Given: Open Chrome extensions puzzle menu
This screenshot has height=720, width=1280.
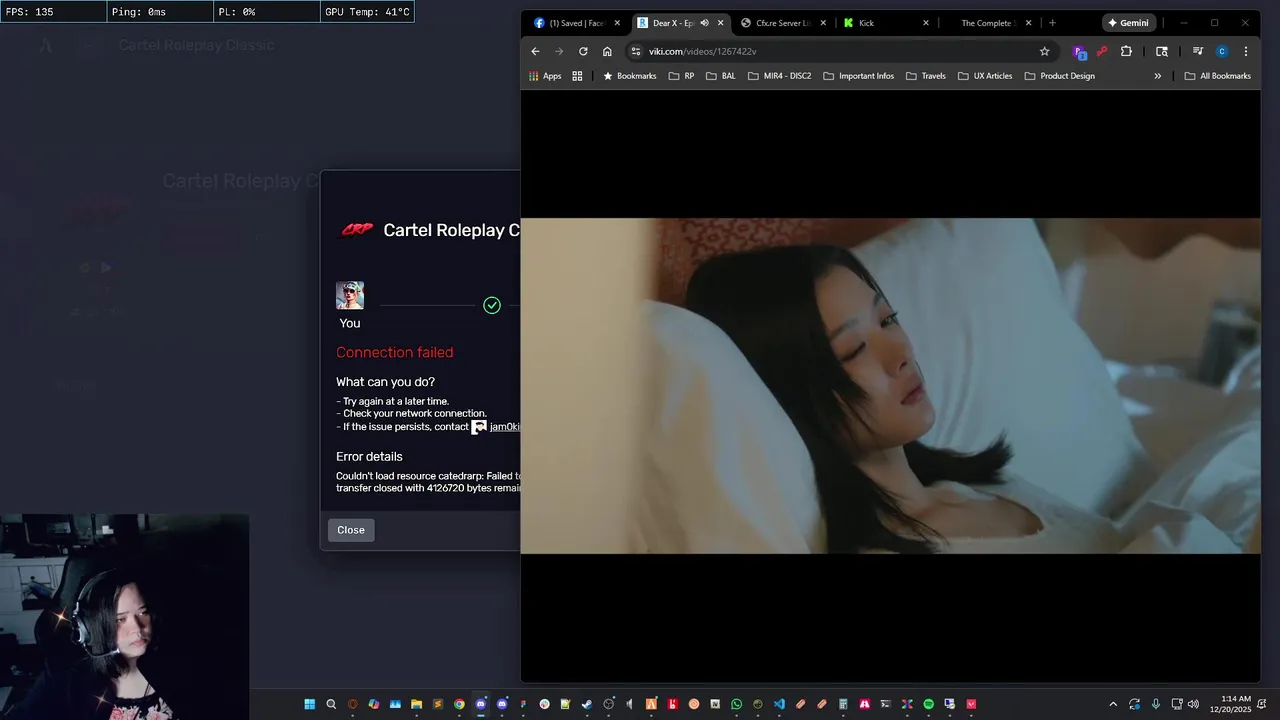Looking at the screenshot, I should point(1126,51).
